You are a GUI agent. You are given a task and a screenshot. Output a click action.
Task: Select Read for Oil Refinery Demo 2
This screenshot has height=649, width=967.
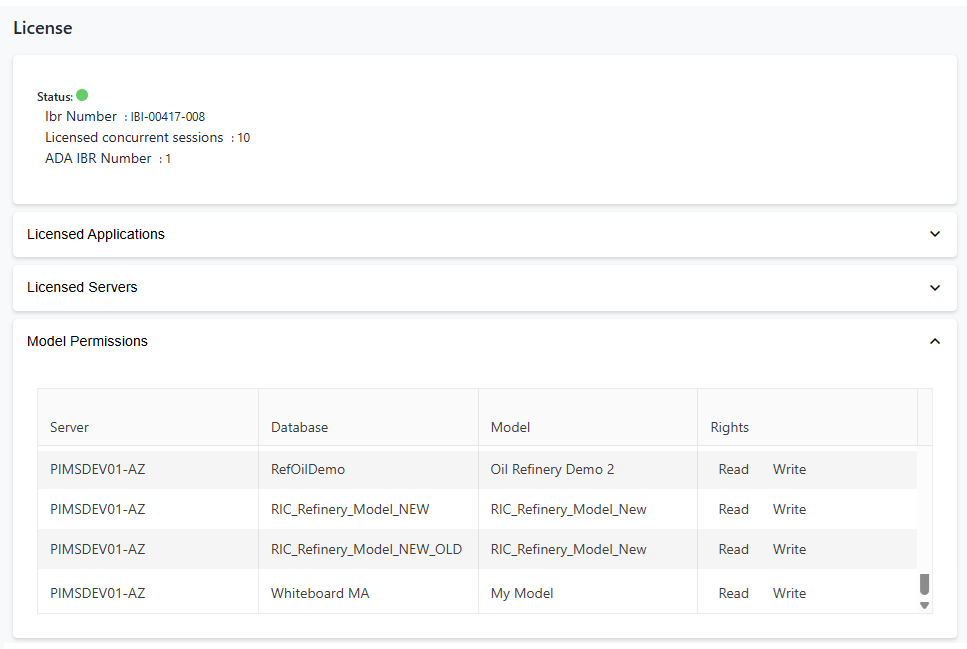click(733, 469)
